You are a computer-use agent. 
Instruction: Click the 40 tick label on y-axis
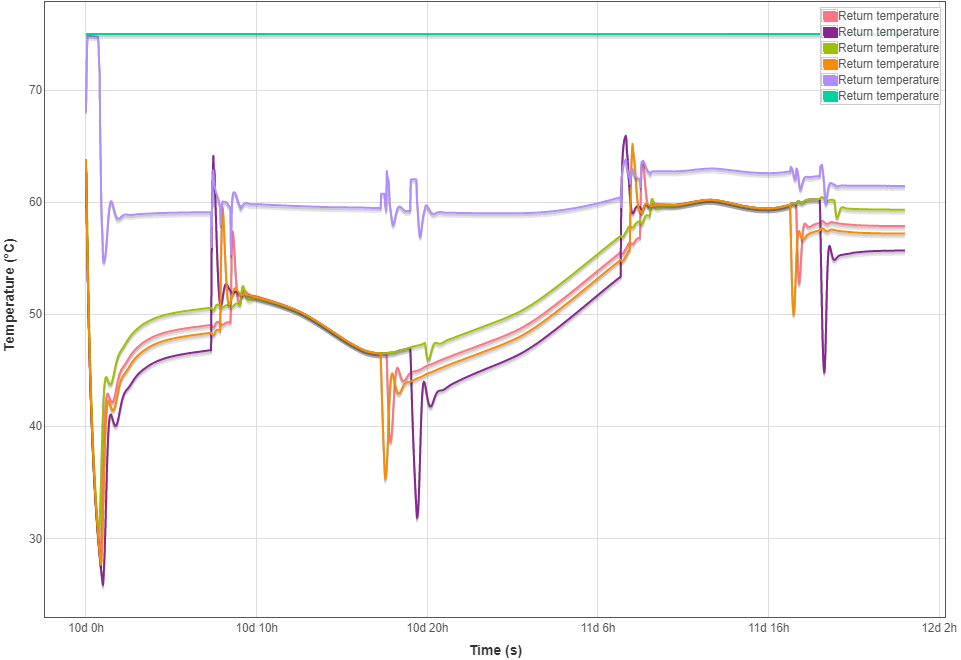tap(33, 427)
